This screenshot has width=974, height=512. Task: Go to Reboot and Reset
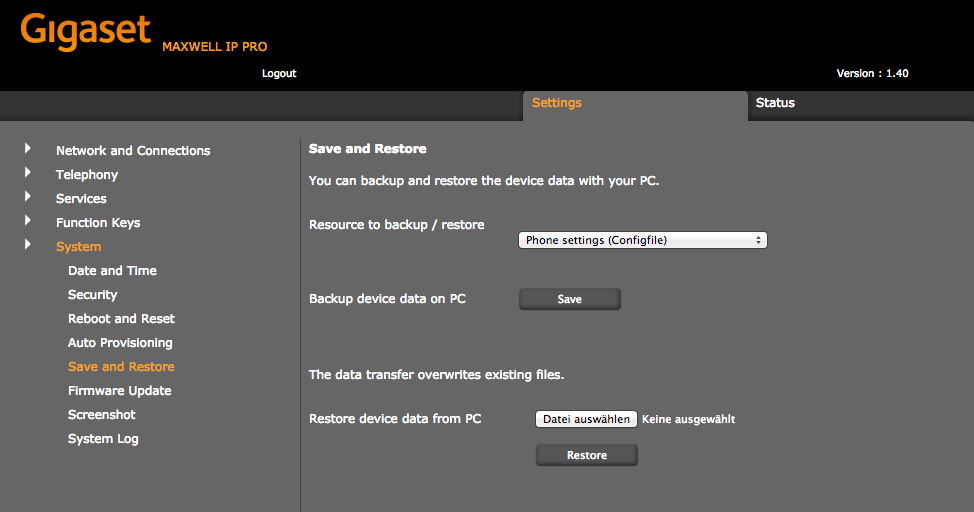pos(122,319)
